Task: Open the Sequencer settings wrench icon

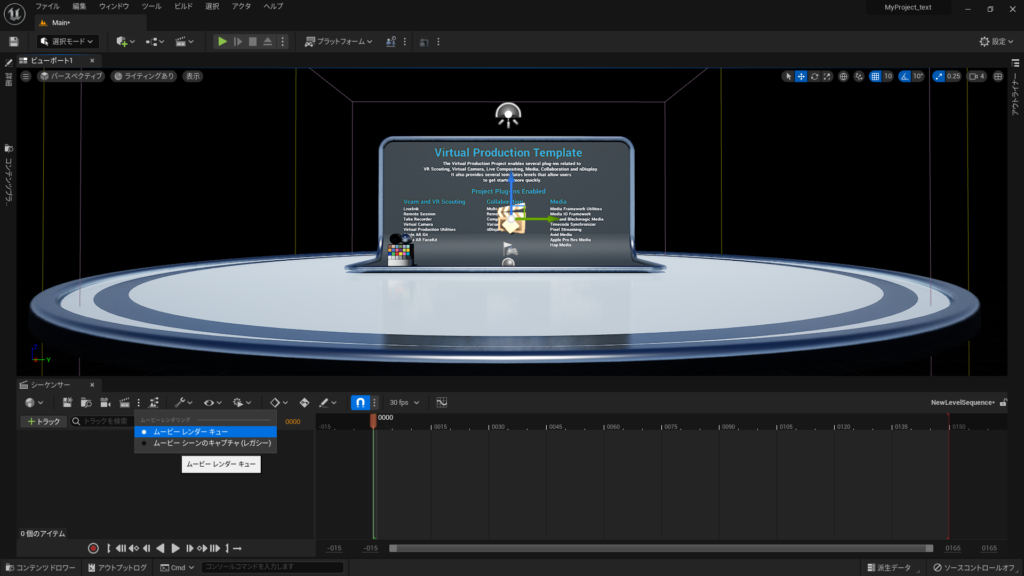Action: (179, 402)
